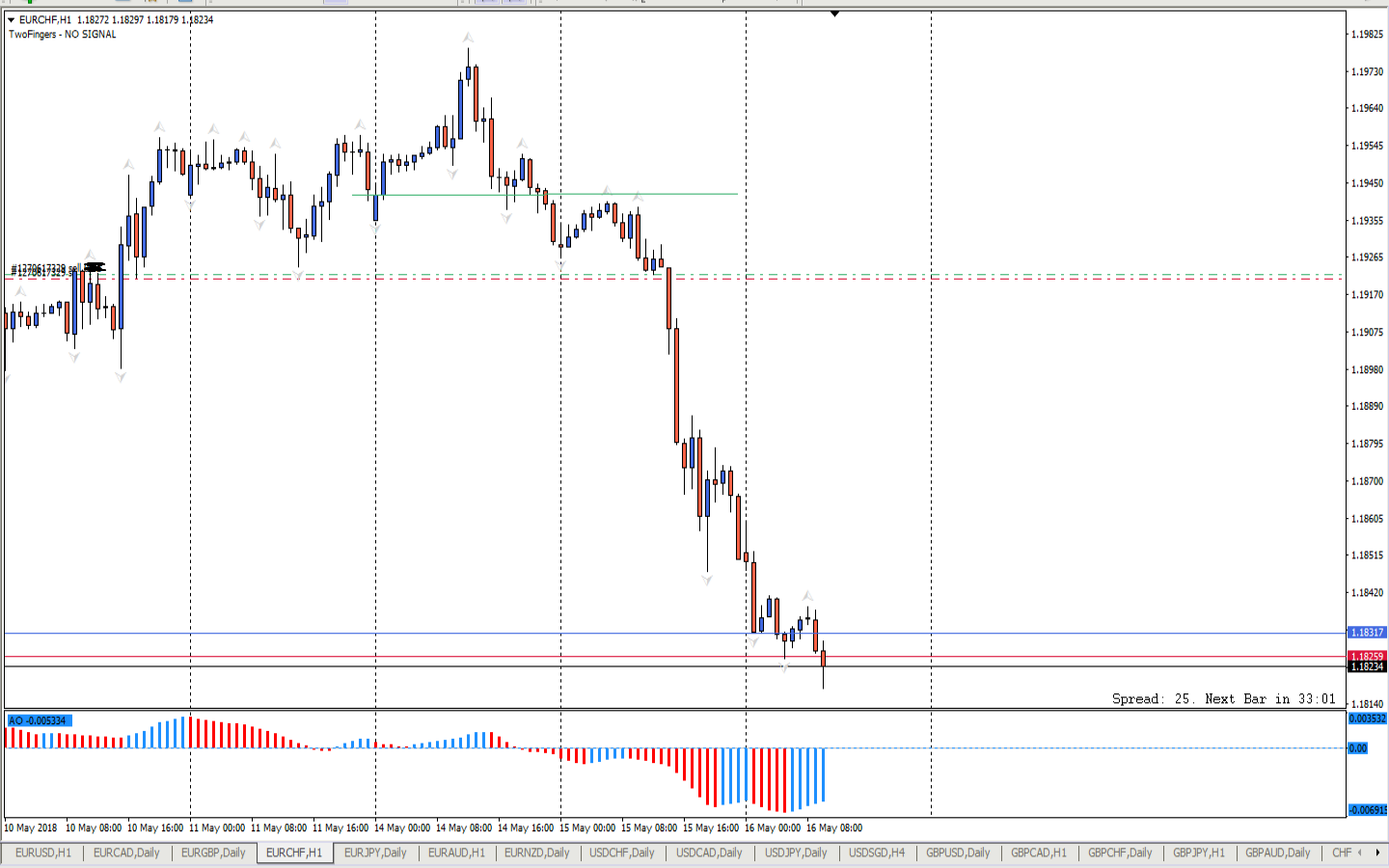The height and width of the screenshot is (868, 1389).
Task: Click the 10 May 2018 date label
Action: 31,827
